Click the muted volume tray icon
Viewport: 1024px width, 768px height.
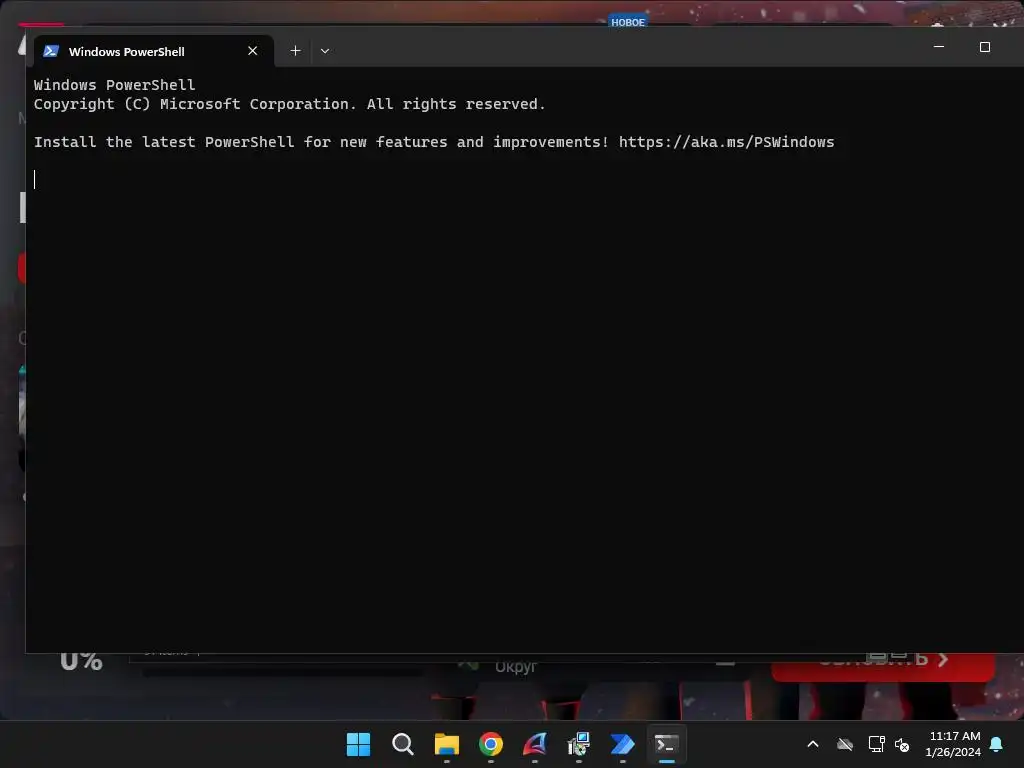[902, 744]
